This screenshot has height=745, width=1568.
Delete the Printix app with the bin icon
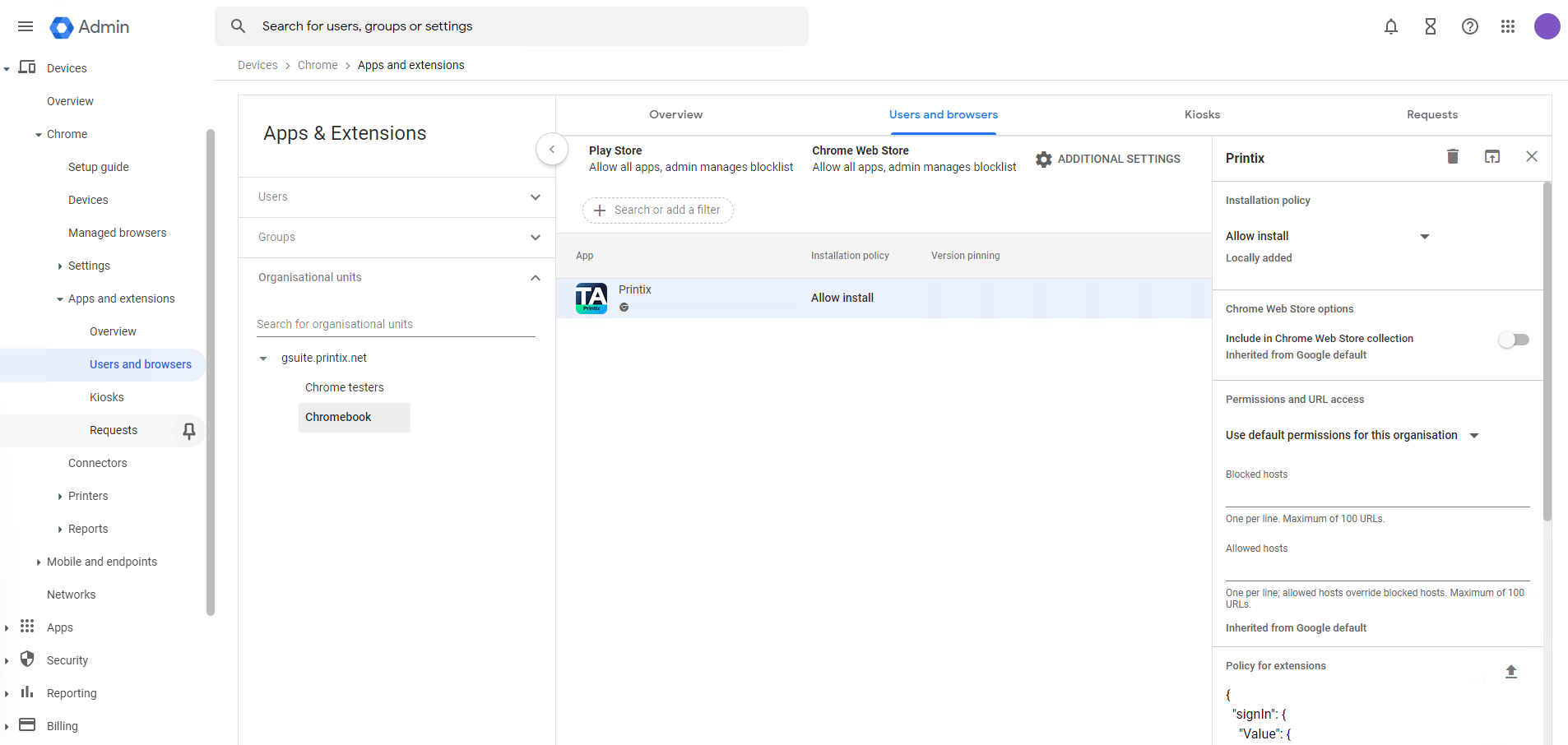[1452, 156]
